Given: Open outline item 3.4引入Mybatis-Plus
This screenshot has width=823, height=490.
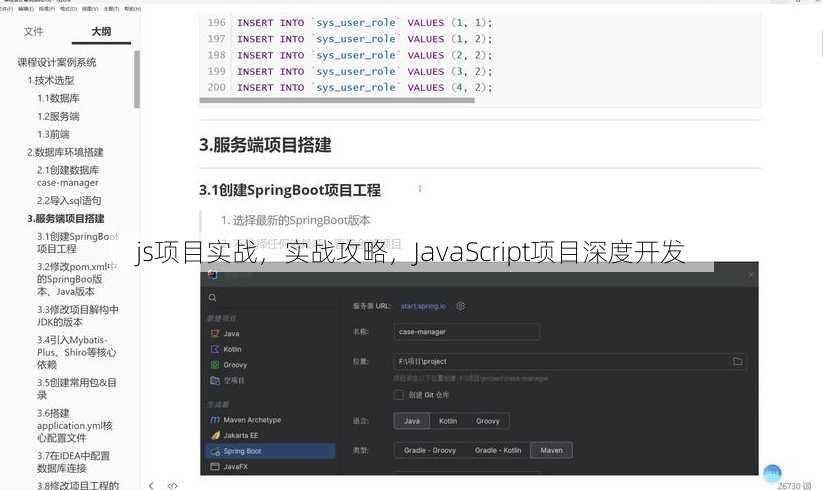Looking at the screenshot, I should [x=77, y=352].
